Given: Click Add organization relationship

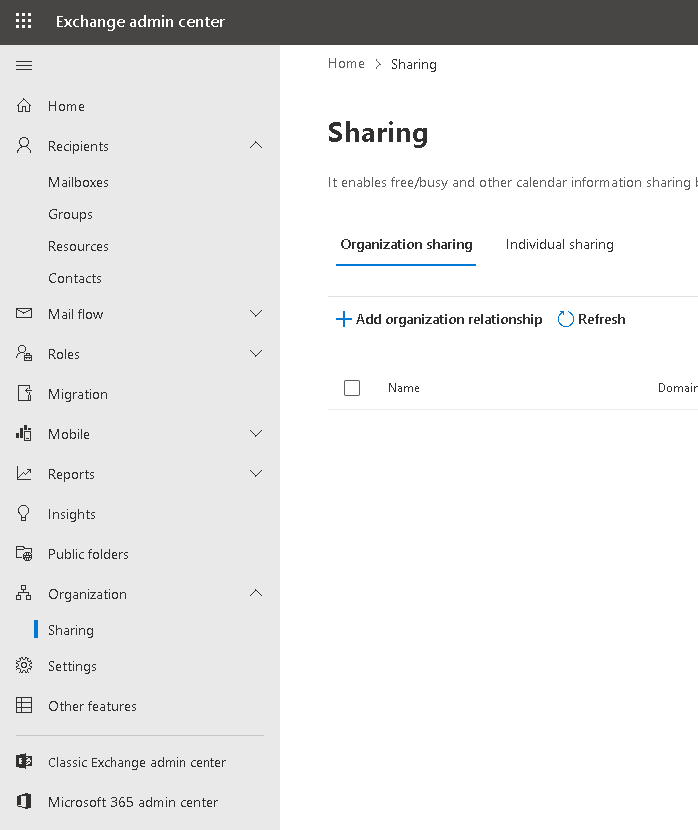Looking at the screenshot, I should point(438,318).
